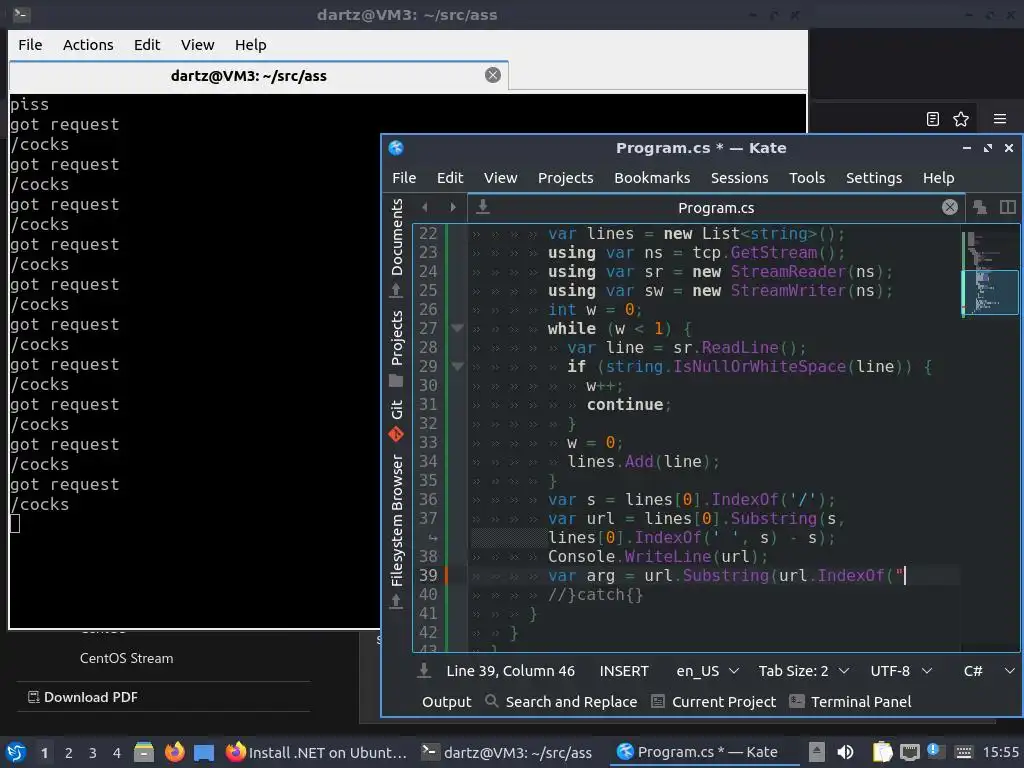The height and width of the screenshot is (768, 1024).
Task: Select the dartz@VM3 terminal taskbar entry
Action: pos(507,752)
